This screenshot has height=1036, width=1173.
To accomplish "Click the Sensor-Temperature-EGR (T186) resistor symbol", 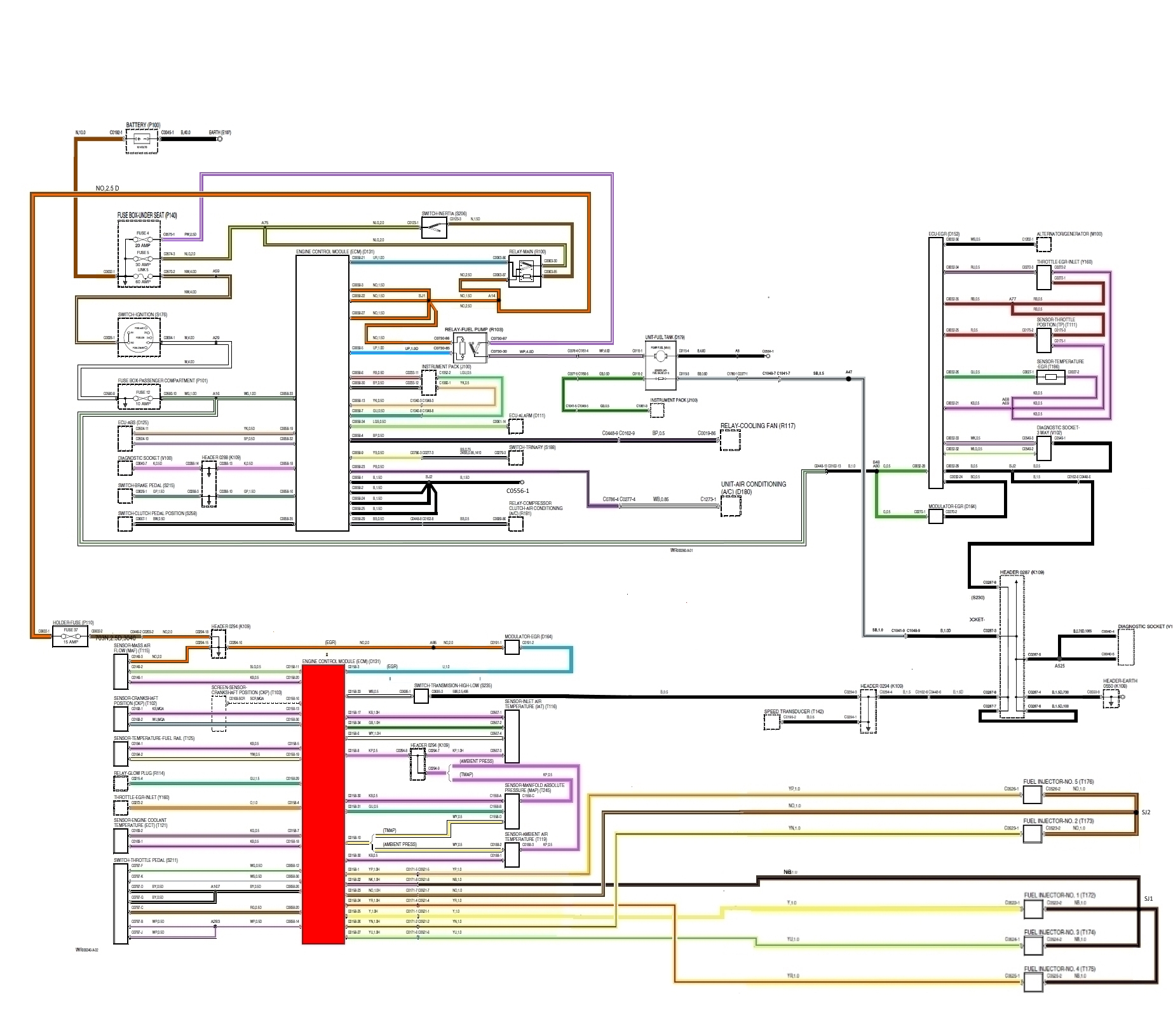I will [x=1050, y=377].
